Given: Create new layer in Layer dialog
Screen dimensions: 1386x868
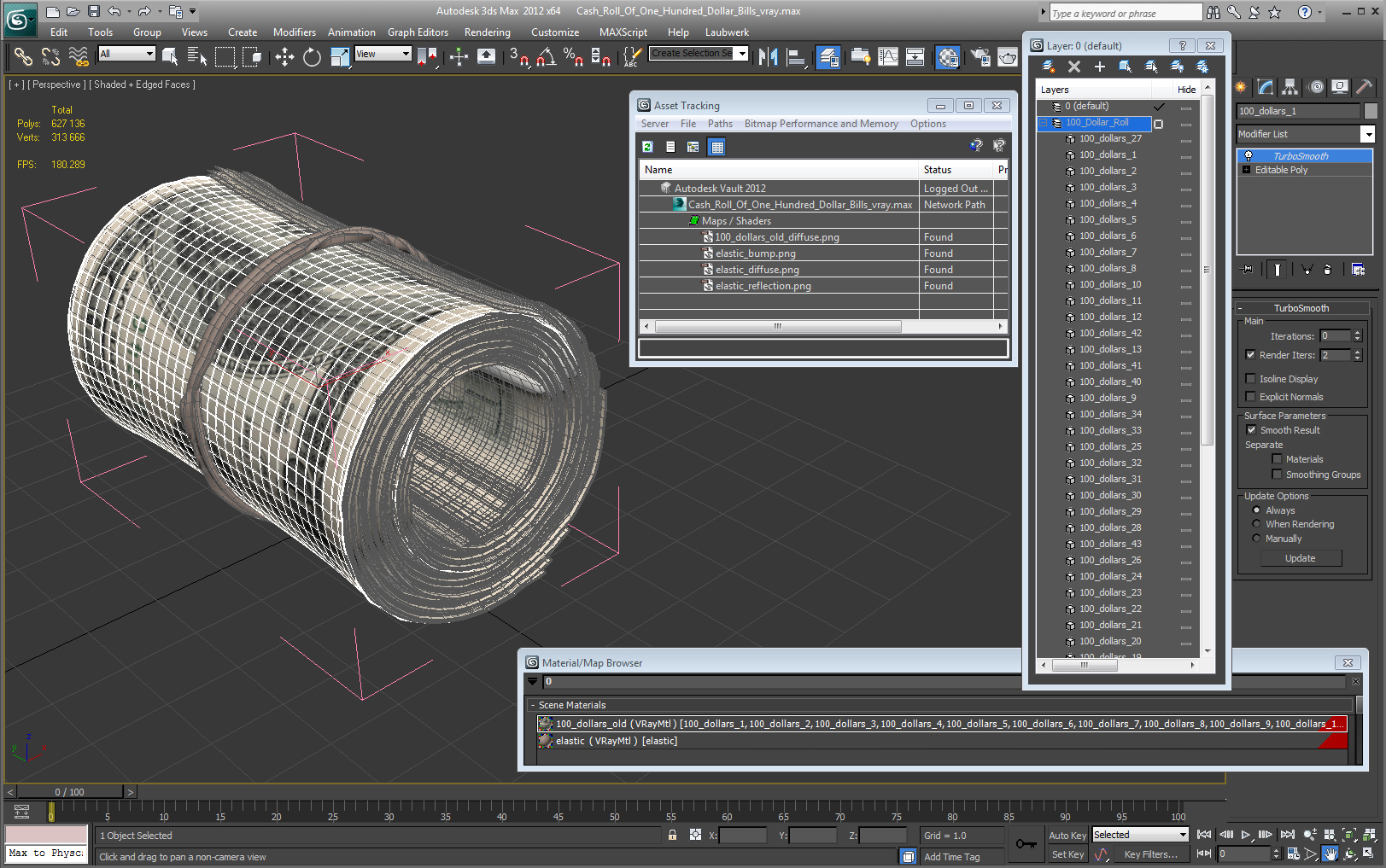Looking at the screenshot, I should click(x=1049, y=67).
